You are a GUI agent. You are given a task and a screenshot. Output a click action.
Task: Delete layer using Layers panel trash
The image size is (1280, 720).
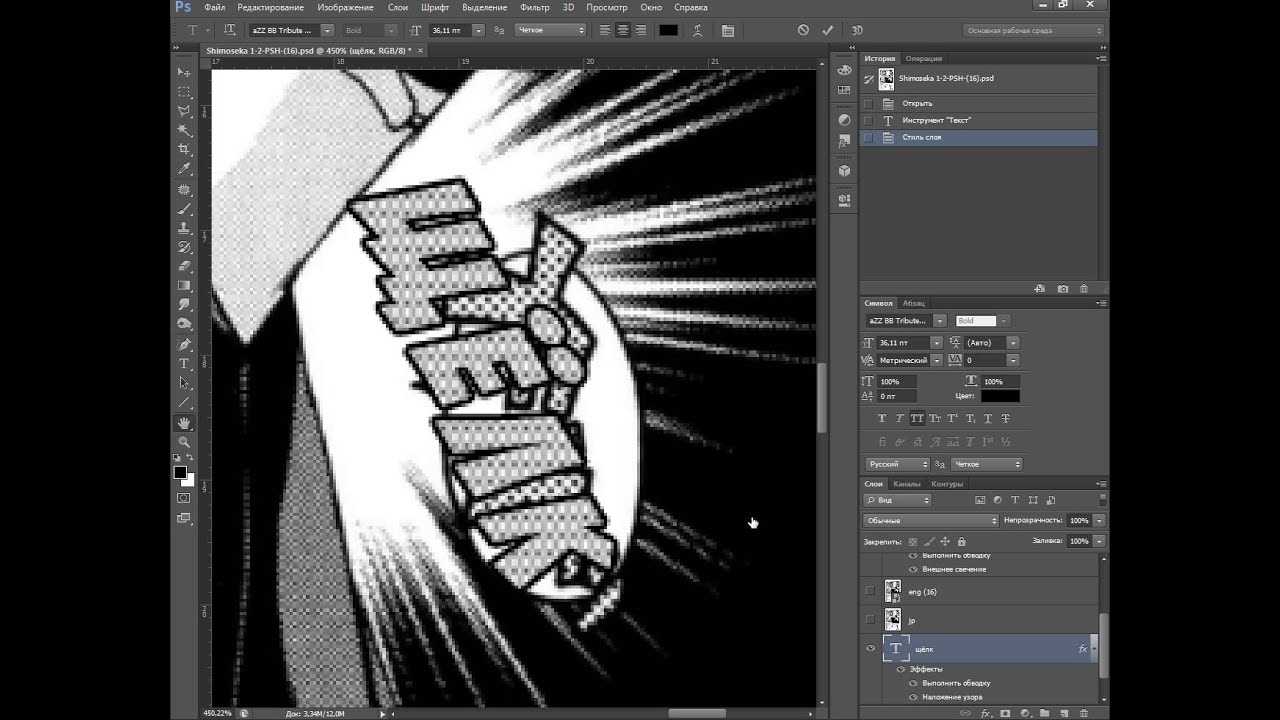[x=1084, y=713]
